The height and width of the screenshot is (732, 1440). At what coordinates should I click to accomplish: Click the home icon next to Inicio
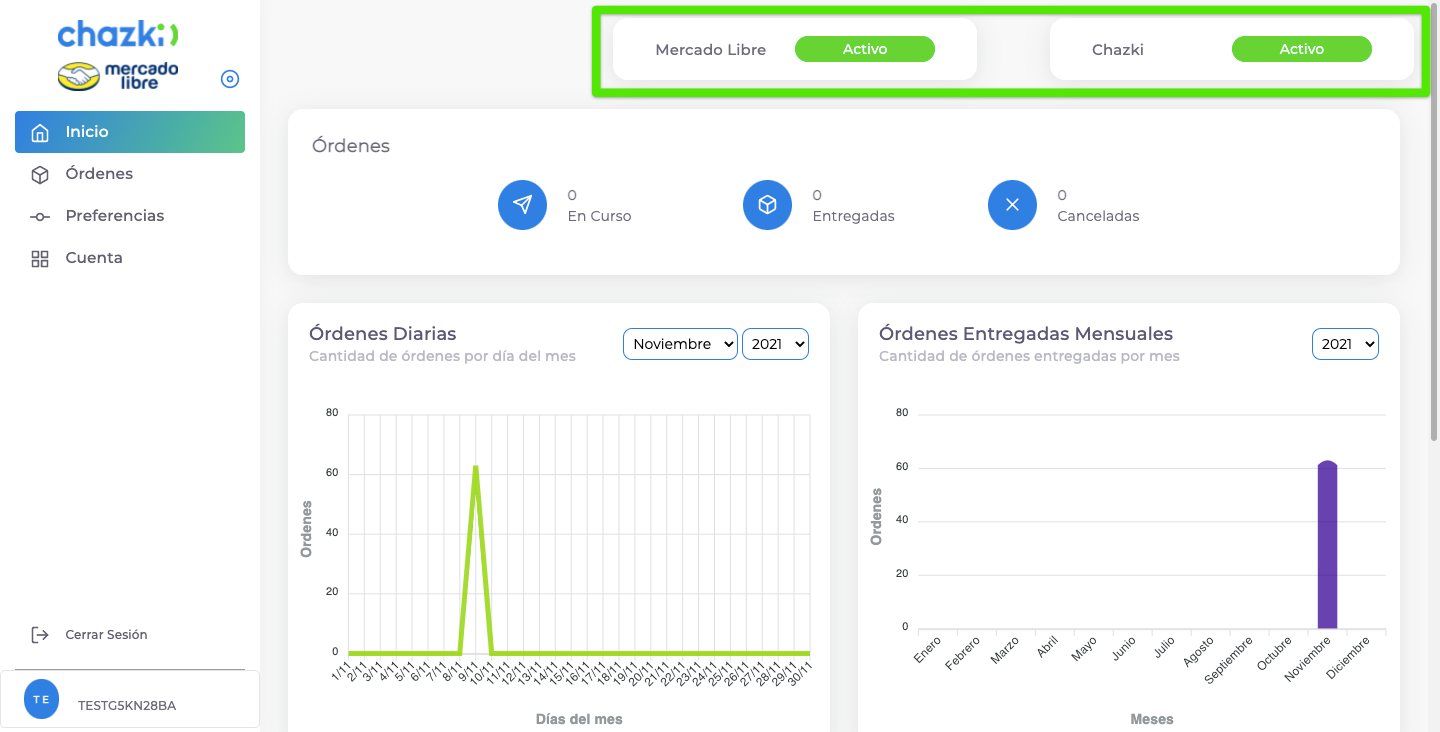pos(40,132)
